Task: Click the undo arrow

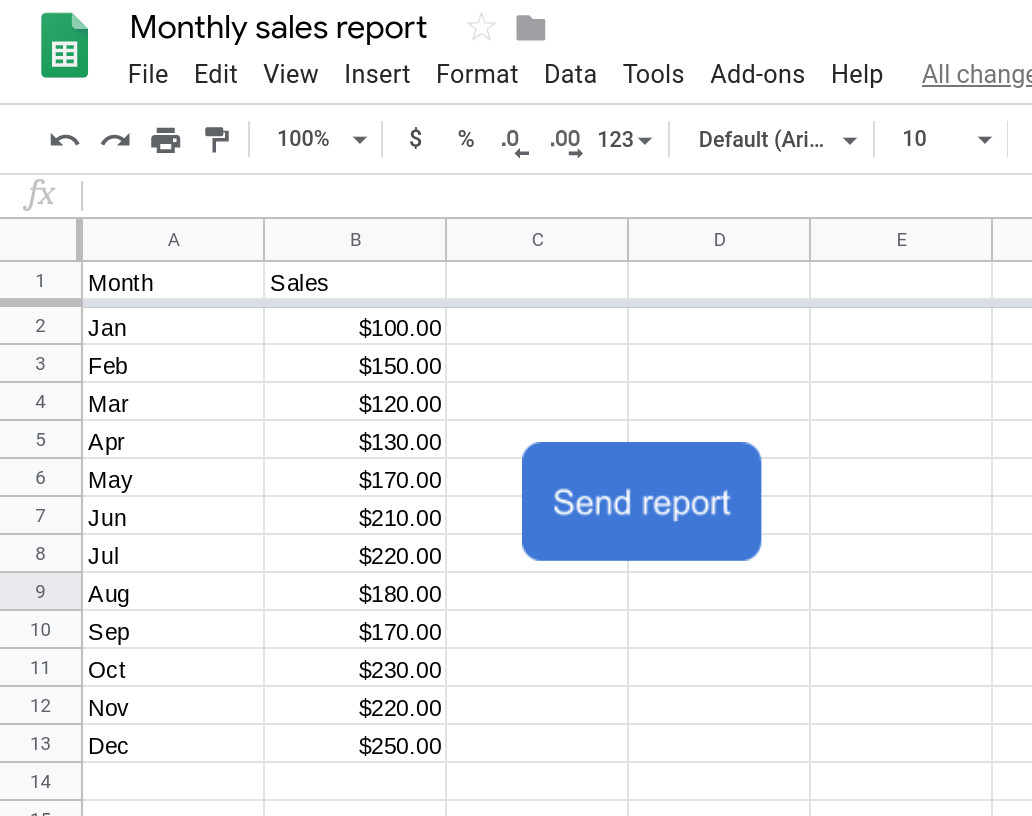Action: [x=64, y=140]
